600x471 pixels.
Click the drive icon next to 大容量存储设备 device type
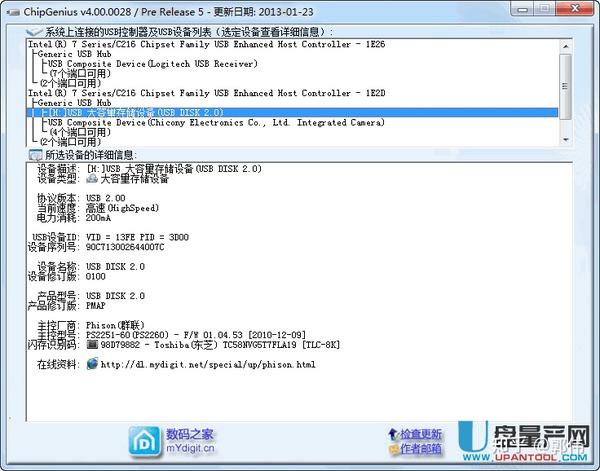[x=92, y=178]
